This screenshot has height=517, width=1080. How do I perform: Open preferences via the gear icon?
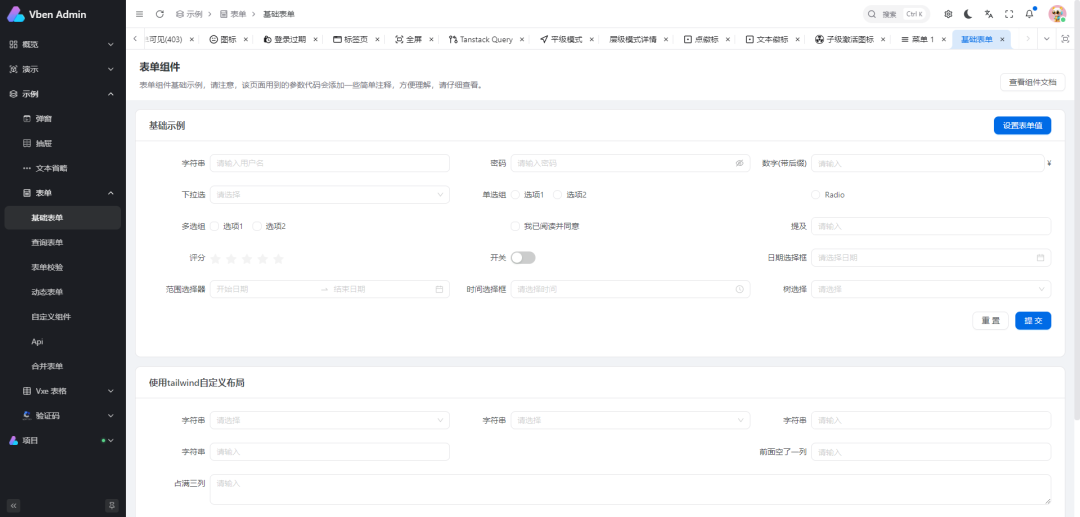coord(948,14)
